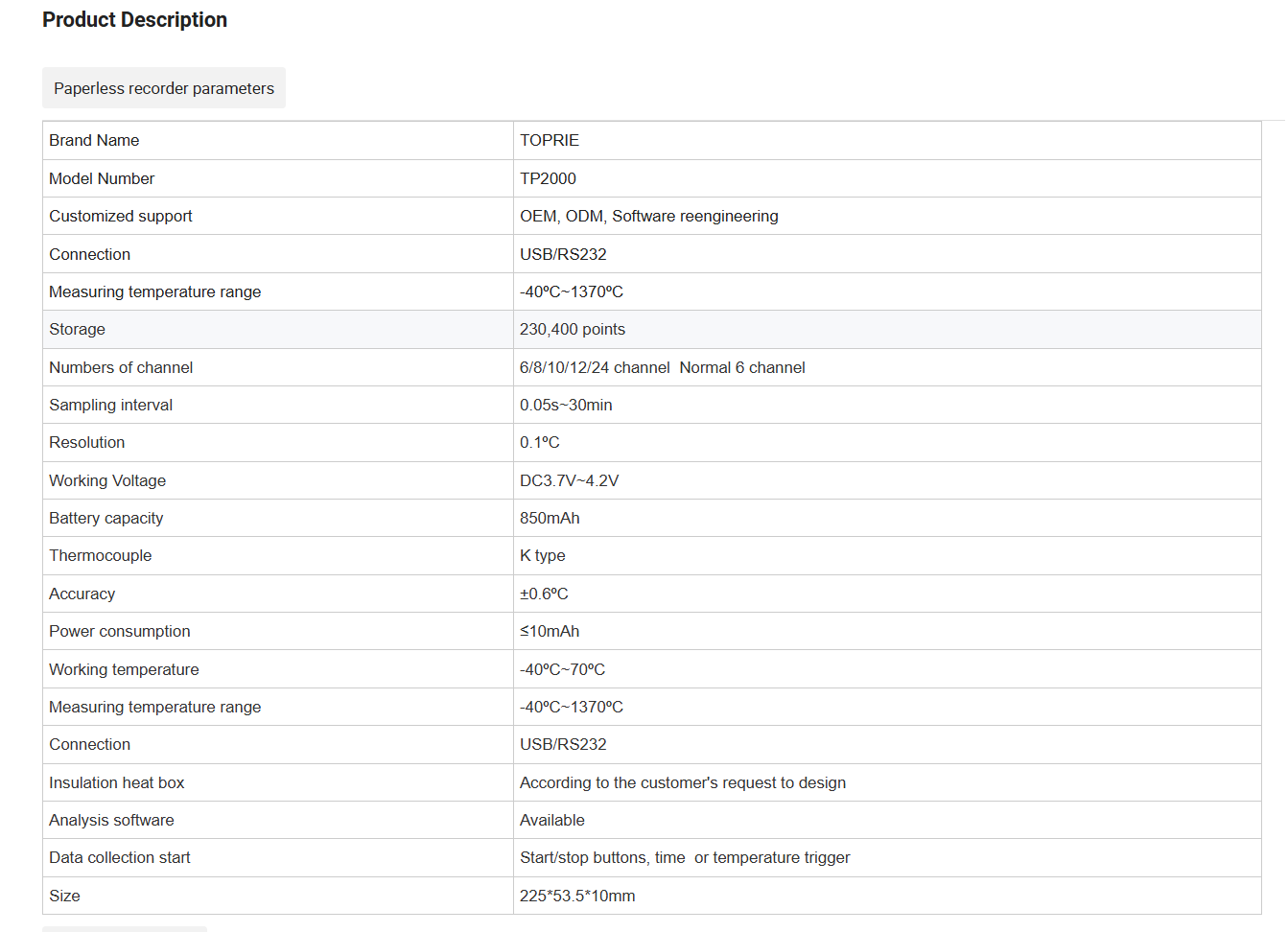This screenshot has height=932, width=1288.
Task: Click the ±0.6°C accuracy value
Action: click(544, 594)
